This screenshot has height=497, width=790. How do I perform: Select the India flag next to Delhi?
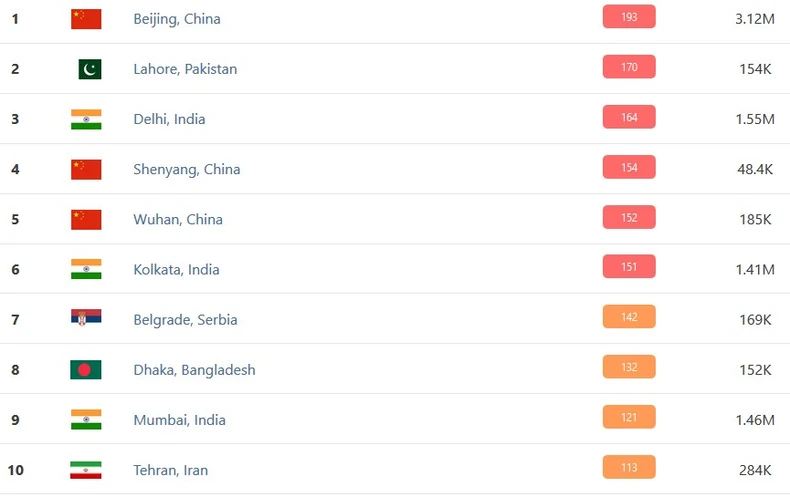[x=86, y=119]
